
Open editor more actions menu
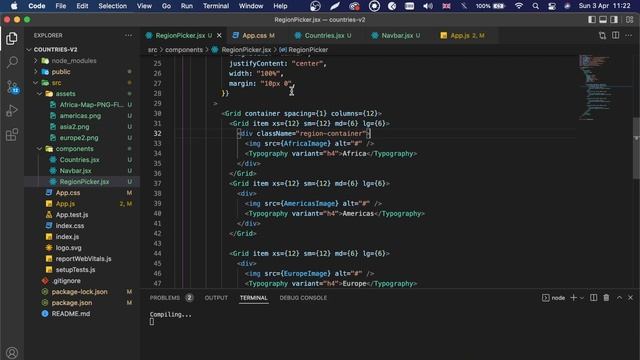coord(629,36)
